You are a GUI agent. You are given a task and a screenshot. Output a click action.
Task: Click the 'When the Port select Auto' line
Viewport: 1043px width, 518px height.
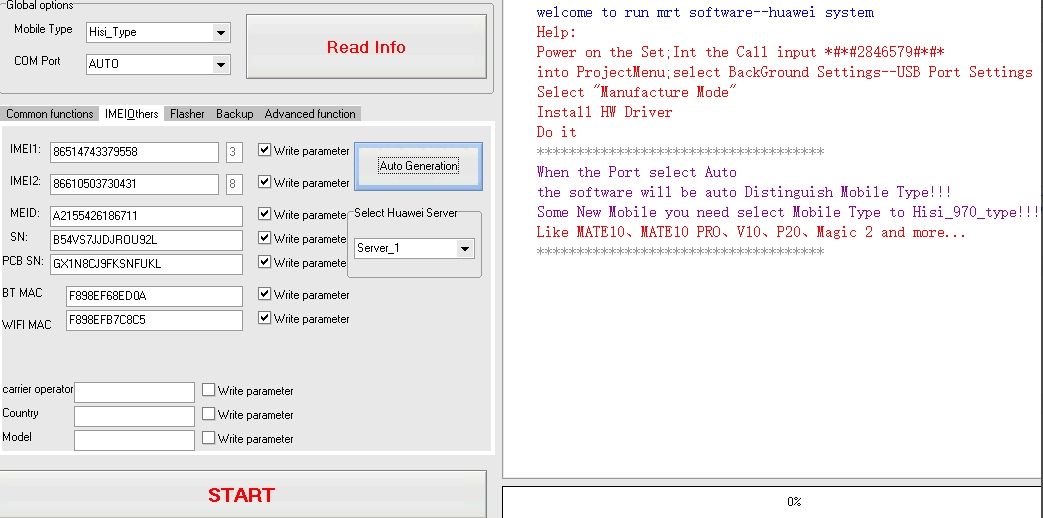(x=637, y=172)
